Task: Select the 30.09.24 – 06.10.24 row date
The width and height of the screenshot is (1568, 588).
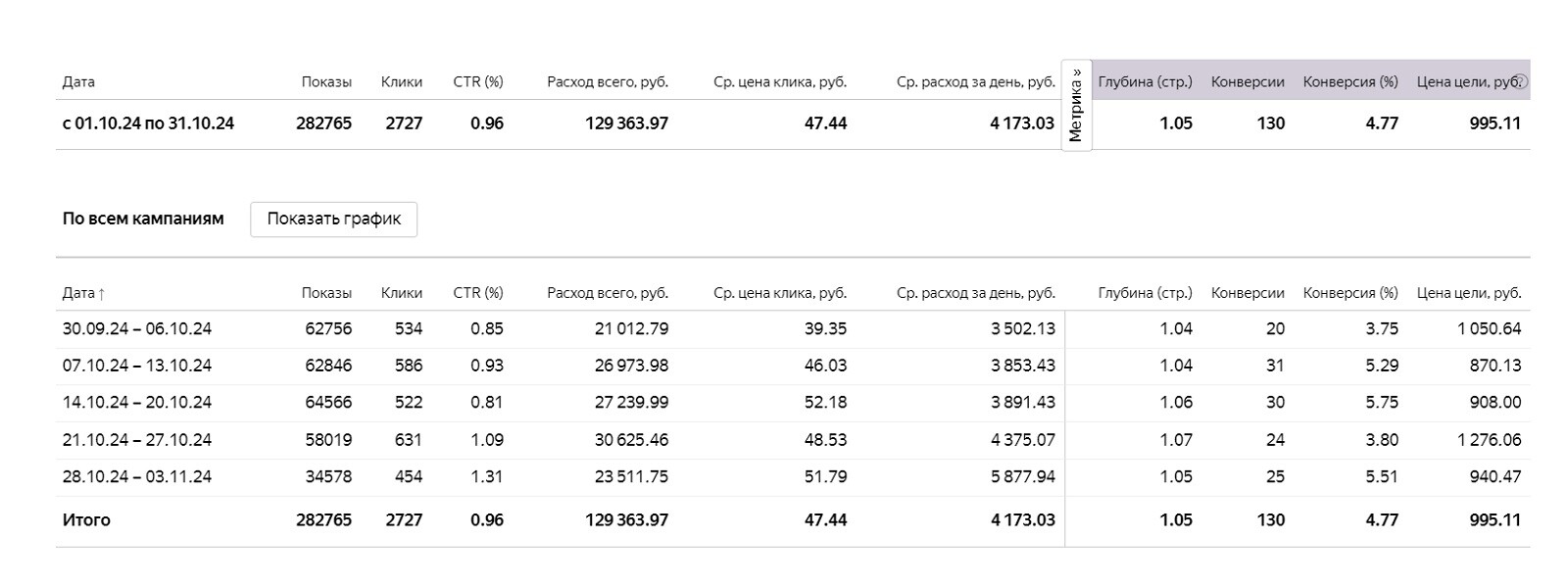Action: pyautogui.click(x=137, y=329)
